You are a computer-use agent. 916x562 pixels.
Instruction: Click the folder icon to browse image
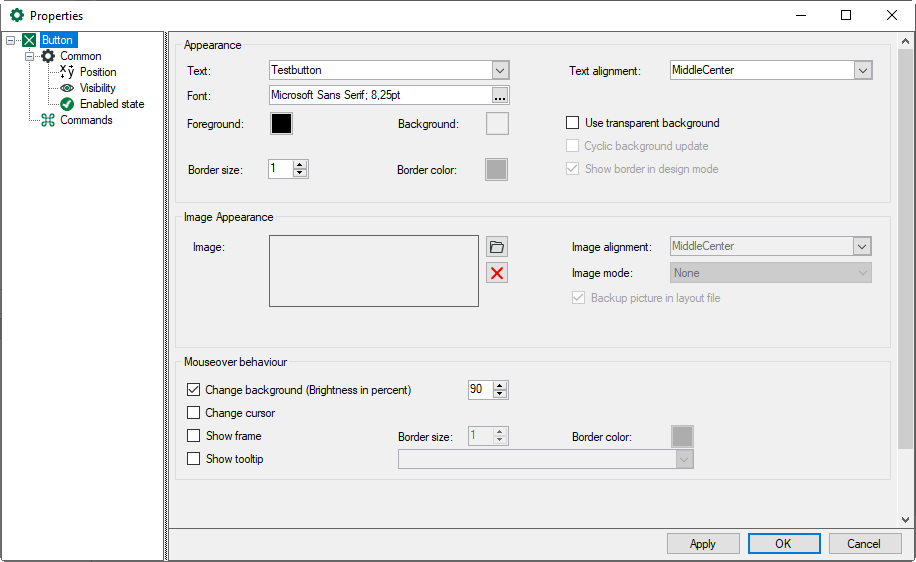497,247
